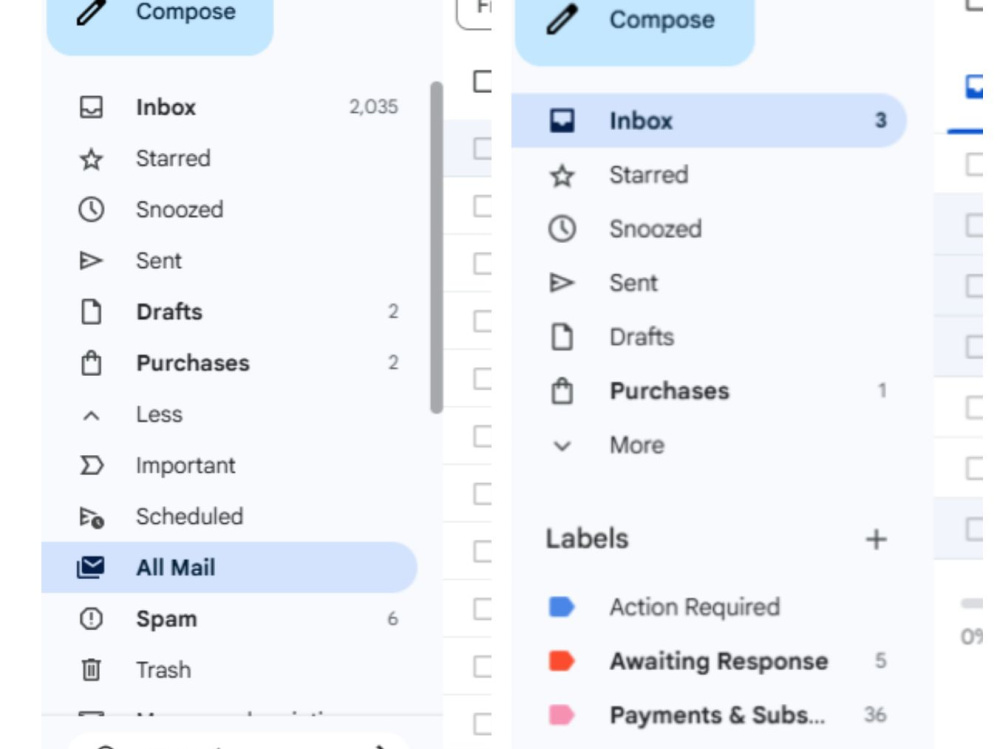Click the Scheduled send icon
The height and width of the screenshot is (749, 1000).
click(91, 517)
